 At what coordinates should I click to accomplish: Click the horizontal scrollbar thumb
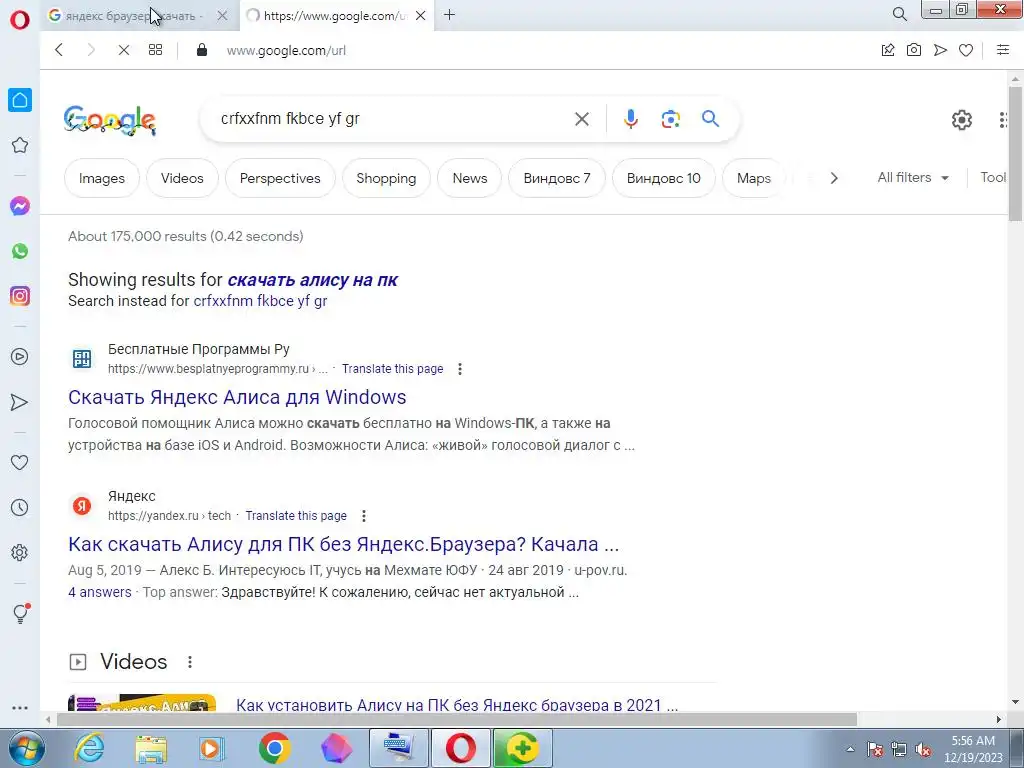coord(456,719)
